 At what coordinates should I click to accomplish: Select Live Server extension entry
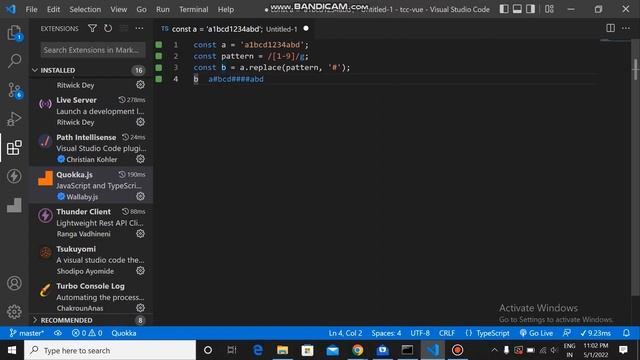coord(92,111)
